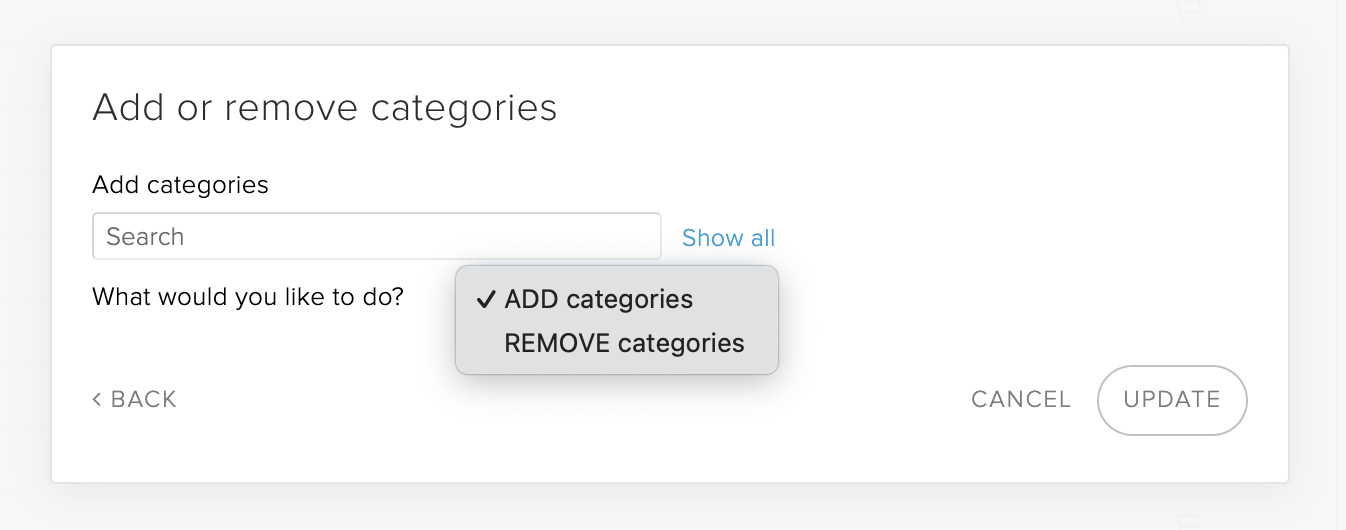Click the Search placeholder text

[x=145, y=237]
